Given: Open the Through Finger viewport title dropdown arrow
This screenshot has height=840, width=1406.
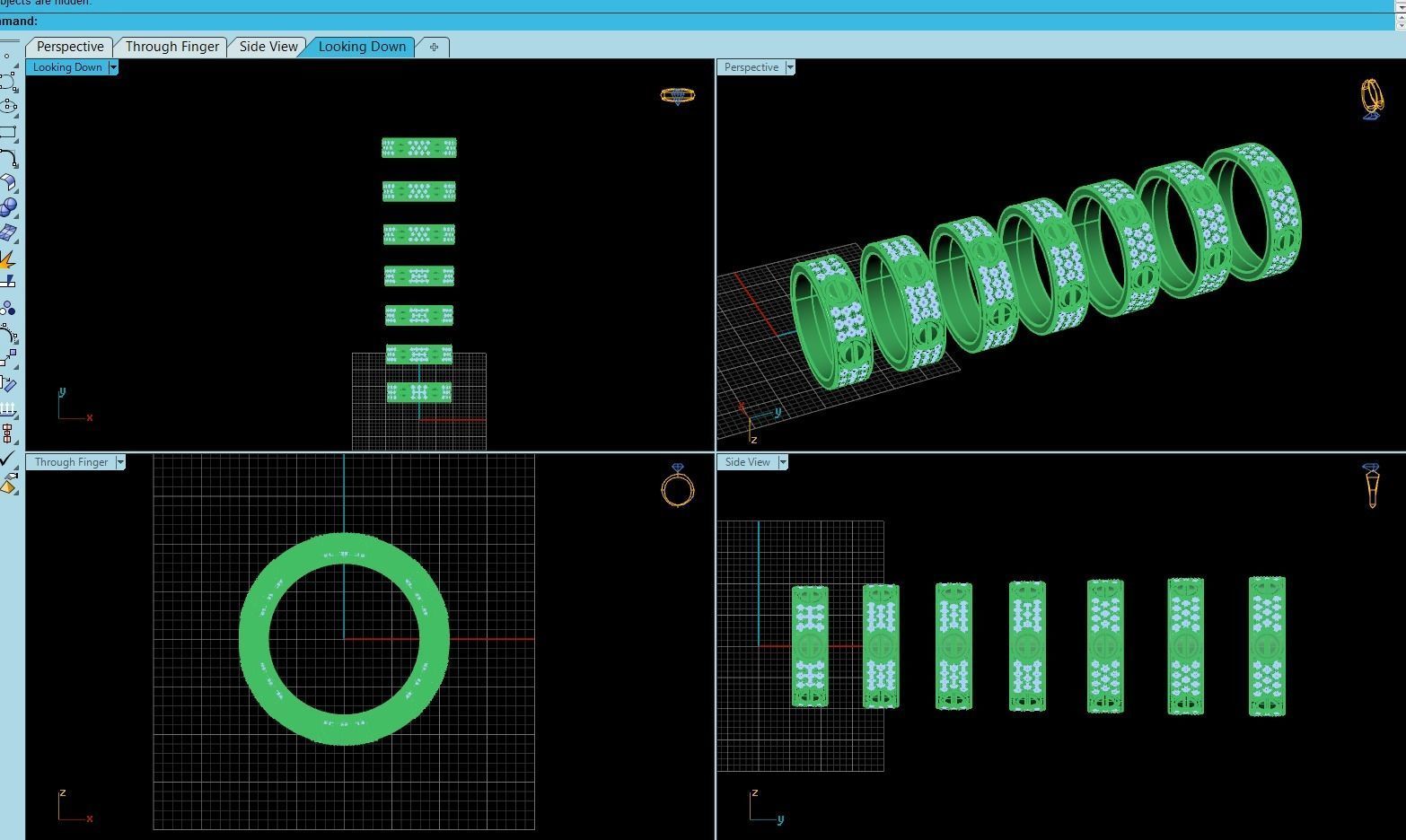Looking at the screenshot, I should (120, 462).
